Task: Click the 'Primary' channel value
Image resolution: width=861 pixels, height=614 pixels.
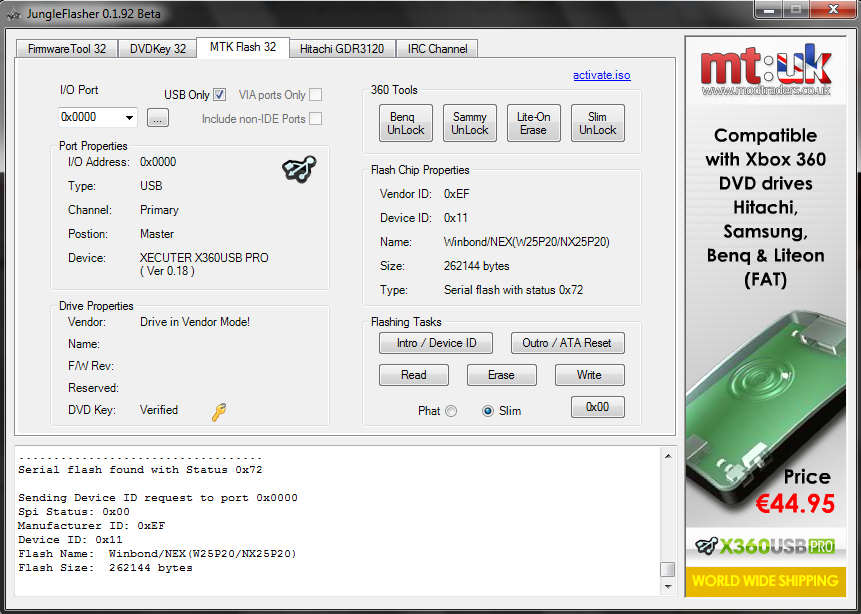Action: (159, 210)
